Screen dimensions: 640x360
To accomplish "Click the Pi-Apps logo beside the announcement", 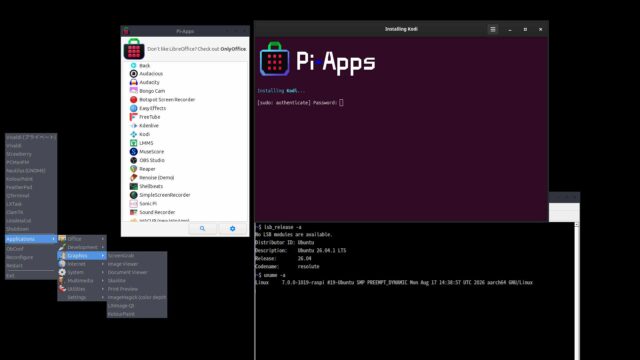I will point(134,49).
